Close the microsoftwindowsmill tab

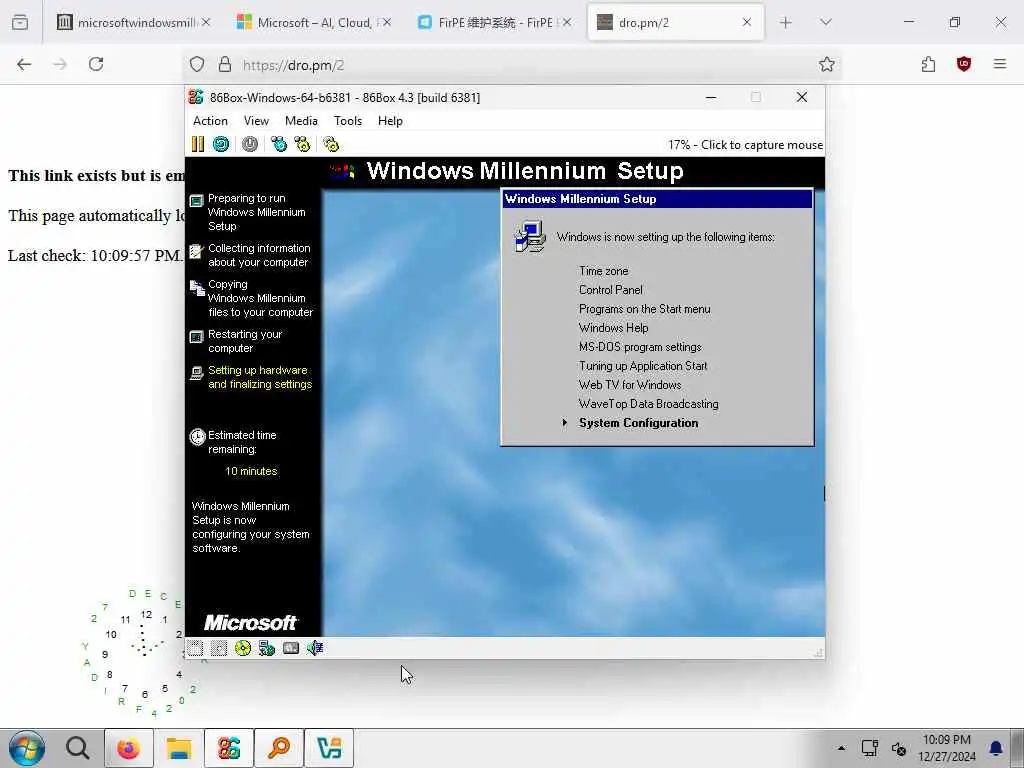coord(206,22)
